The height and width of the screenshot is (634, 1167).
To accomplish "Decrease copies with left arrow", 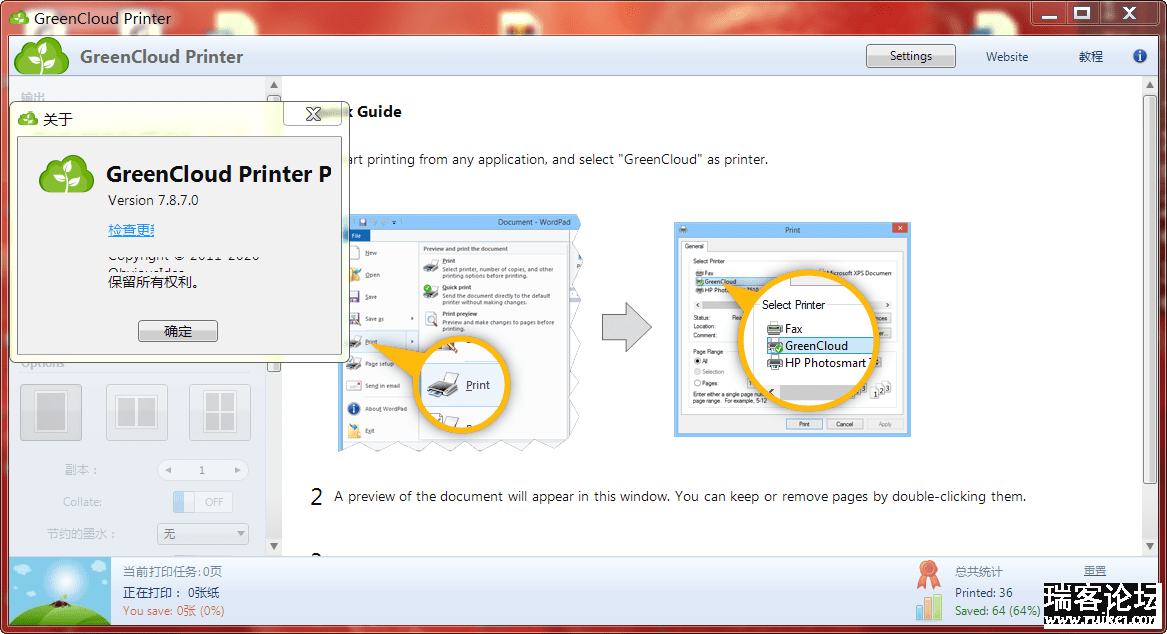I will tap(169, 470).
